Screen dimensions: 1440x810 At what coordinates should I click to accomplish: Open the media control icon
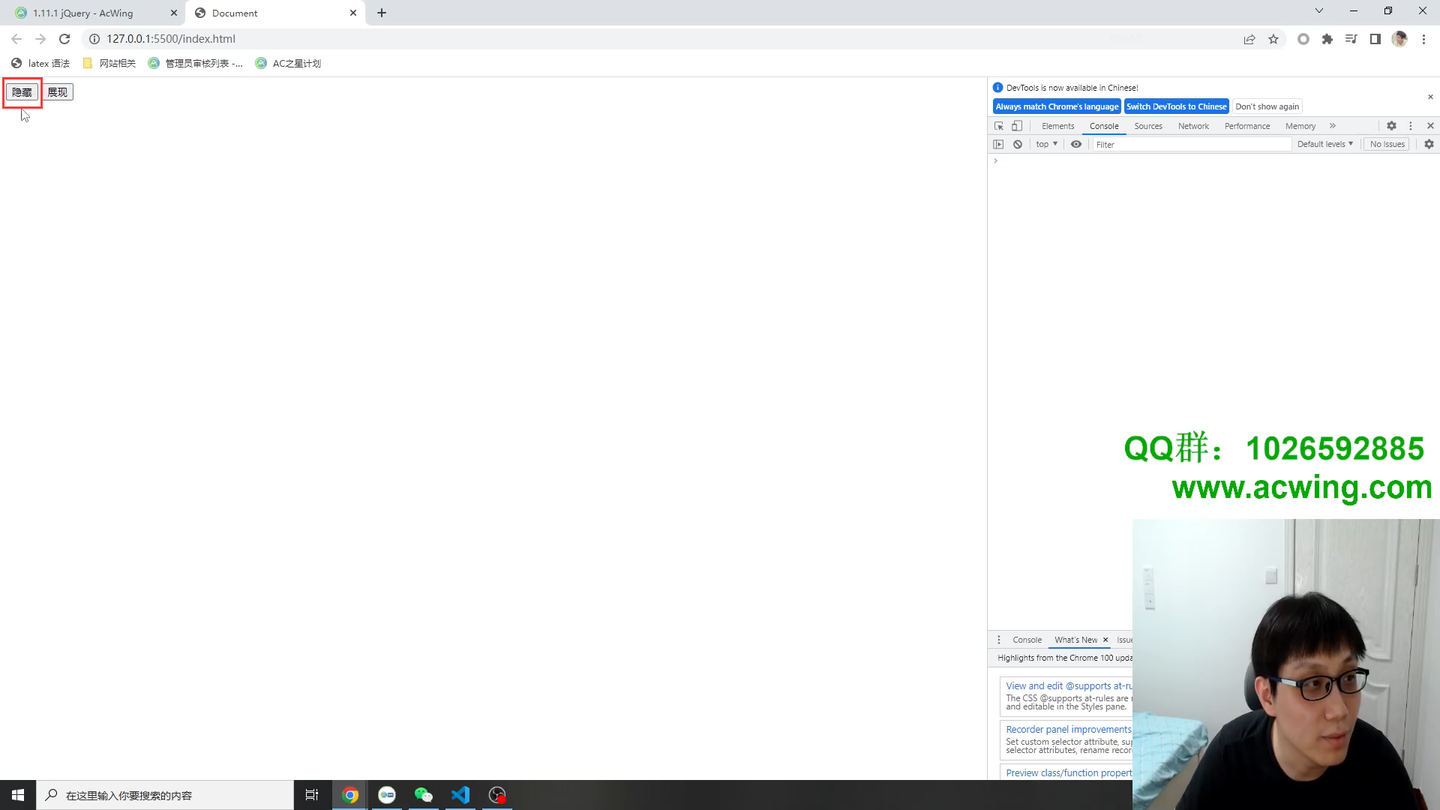[1351, 39]
